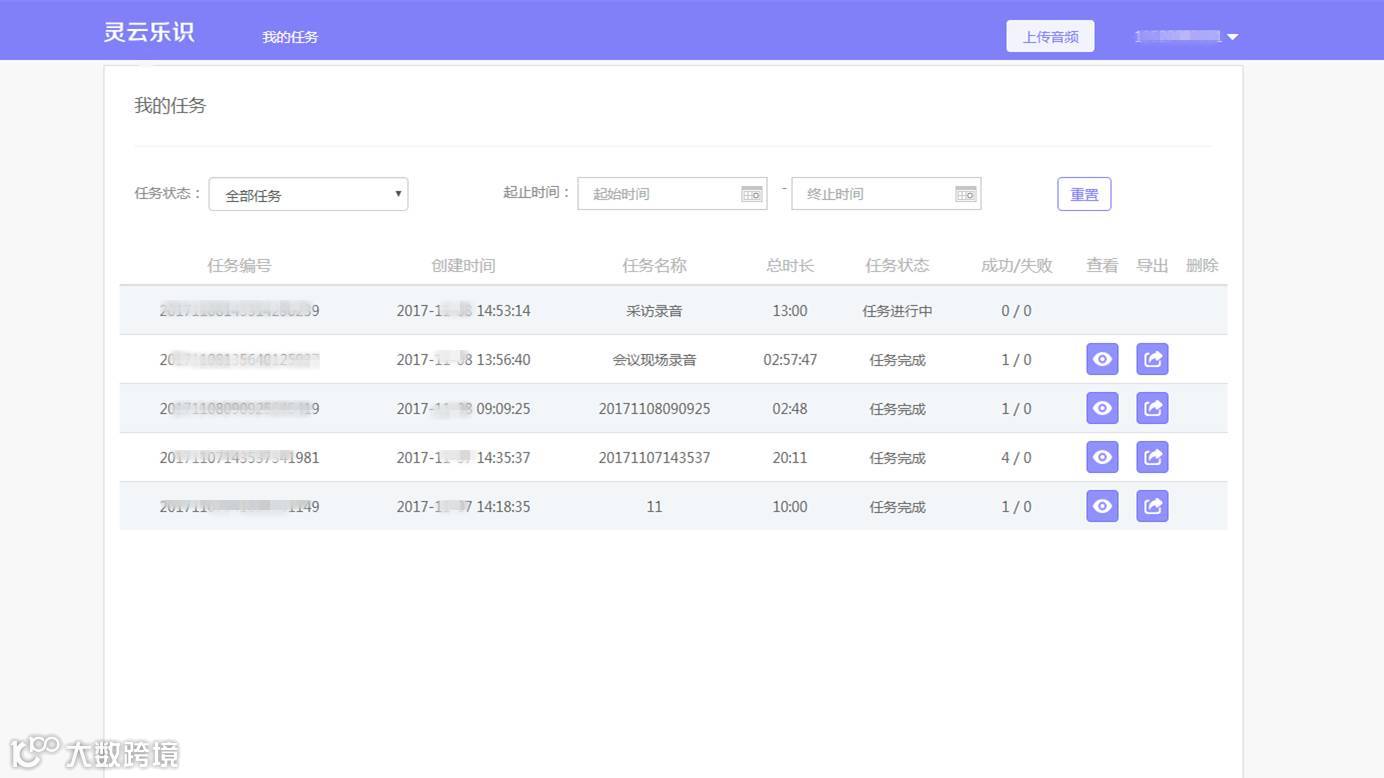View the 20171107143537 task result
The image size is (1384, 778).
point(1102,457)
